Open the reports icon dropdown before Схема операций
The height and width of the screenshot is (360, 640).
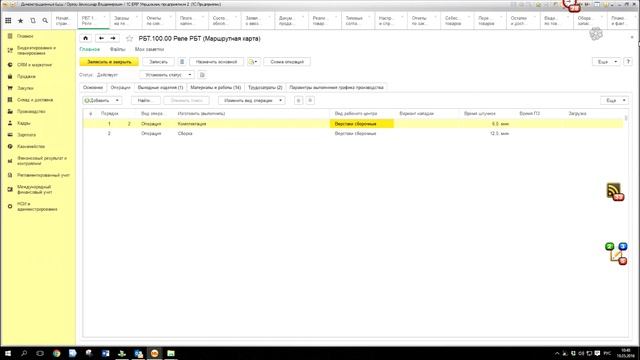pos(253,62)
